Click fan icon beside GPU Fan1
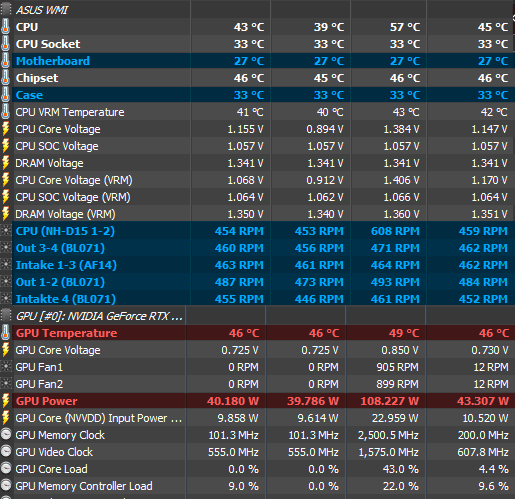Image resolution: width=515 pixels, height=499 pixels. [6, 367]
